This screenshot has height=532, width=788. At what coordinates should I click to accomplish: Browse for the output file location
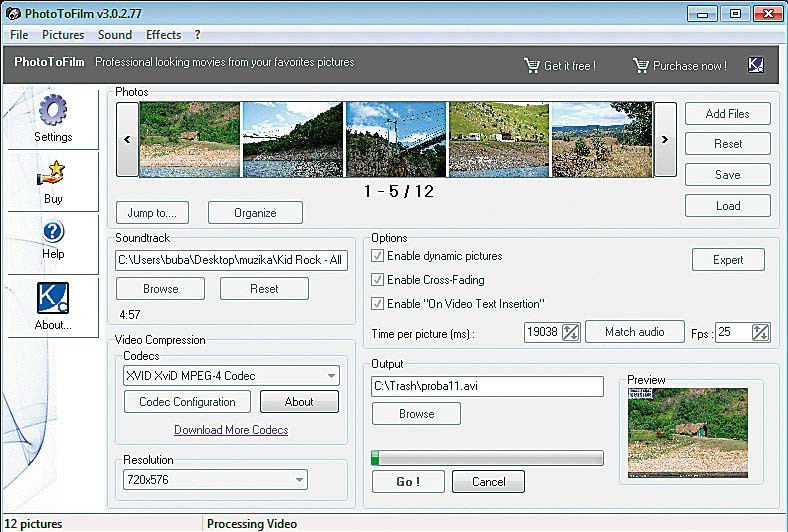(x=416, y=413)
